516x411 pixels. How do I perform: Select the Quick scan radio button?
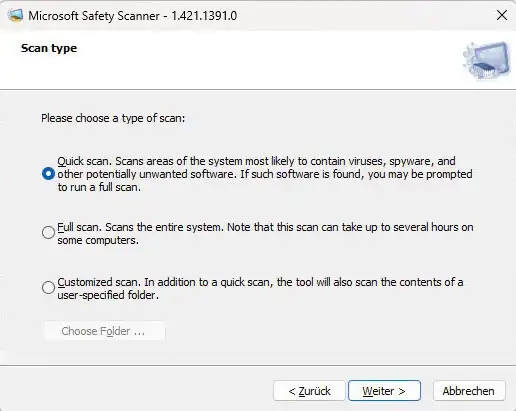tap(48, 174)
